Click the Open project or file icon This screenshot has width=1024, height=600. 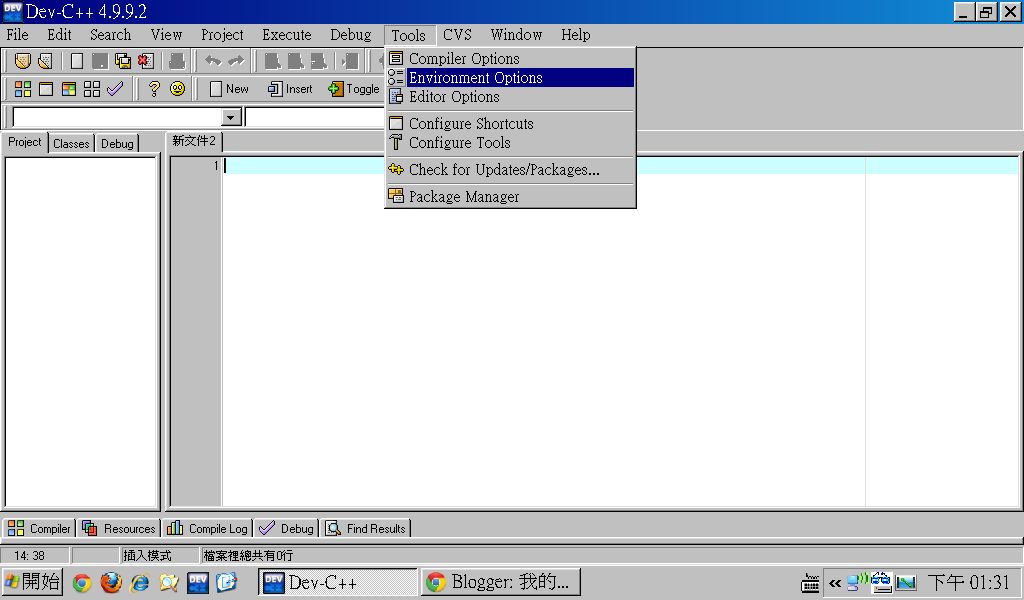tap(45, 61)
